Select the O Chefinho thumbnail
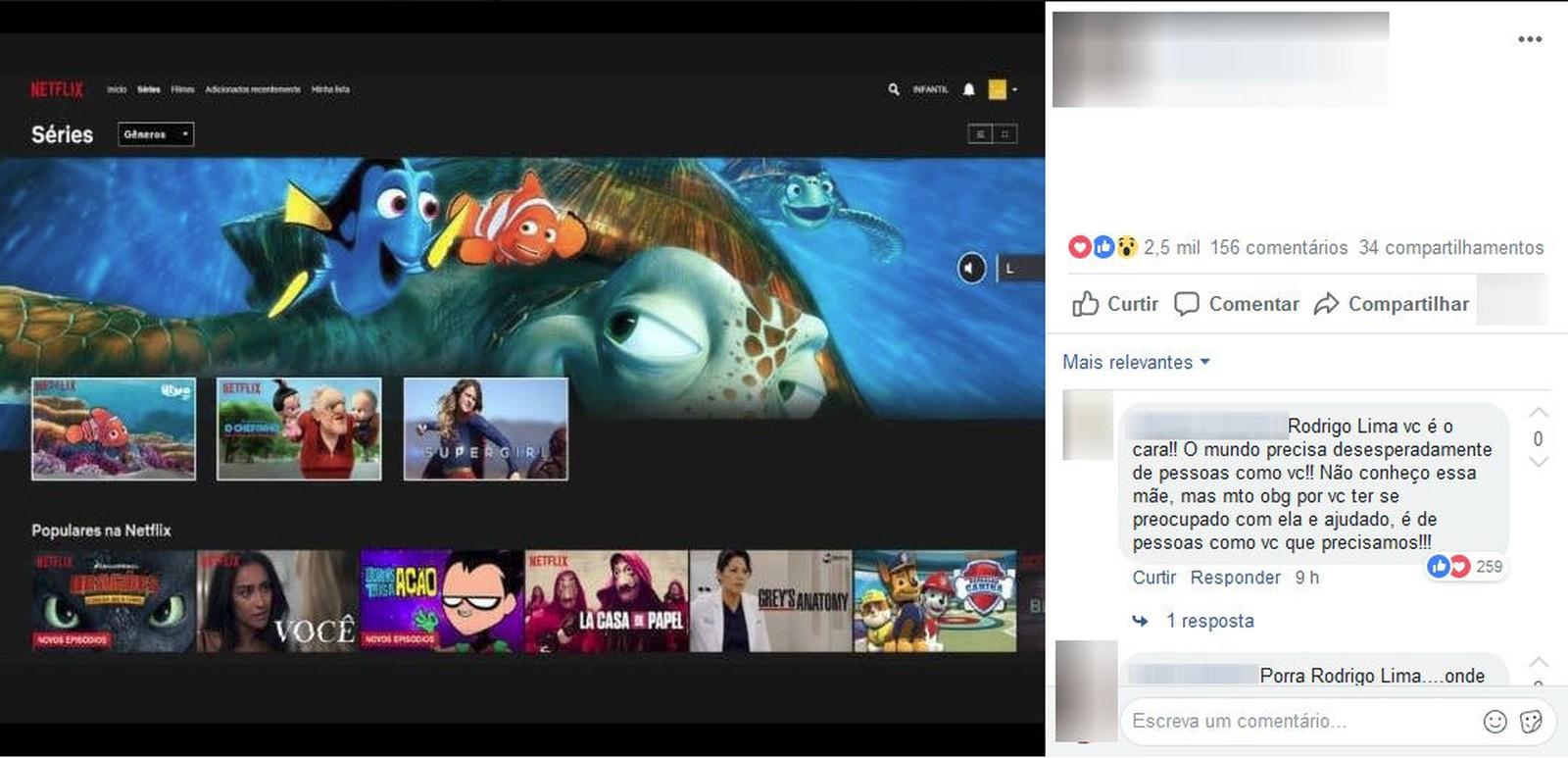 [x=299, y=430]
